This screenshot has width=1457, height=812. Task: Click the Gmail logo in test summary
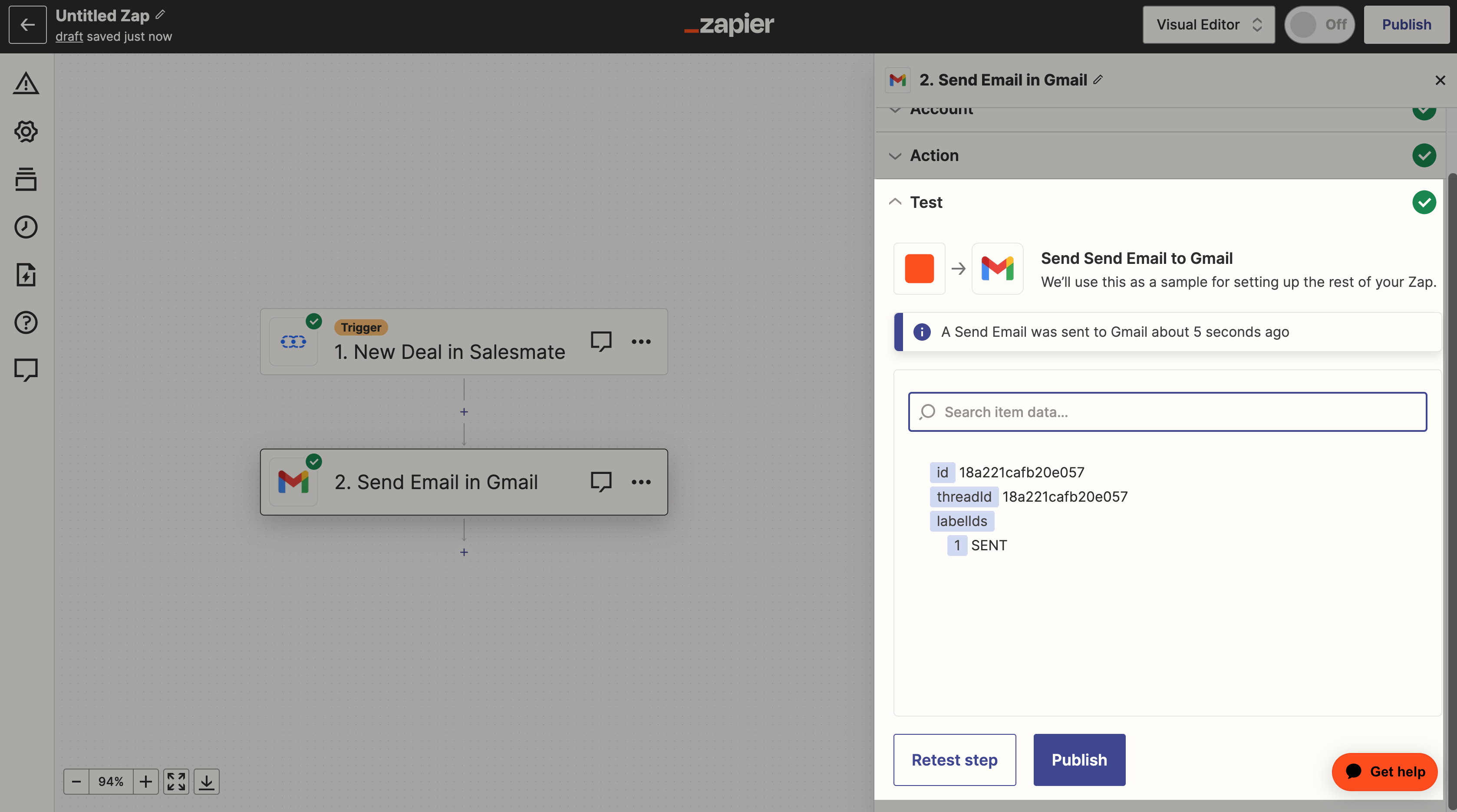click(x=997, y=268)
